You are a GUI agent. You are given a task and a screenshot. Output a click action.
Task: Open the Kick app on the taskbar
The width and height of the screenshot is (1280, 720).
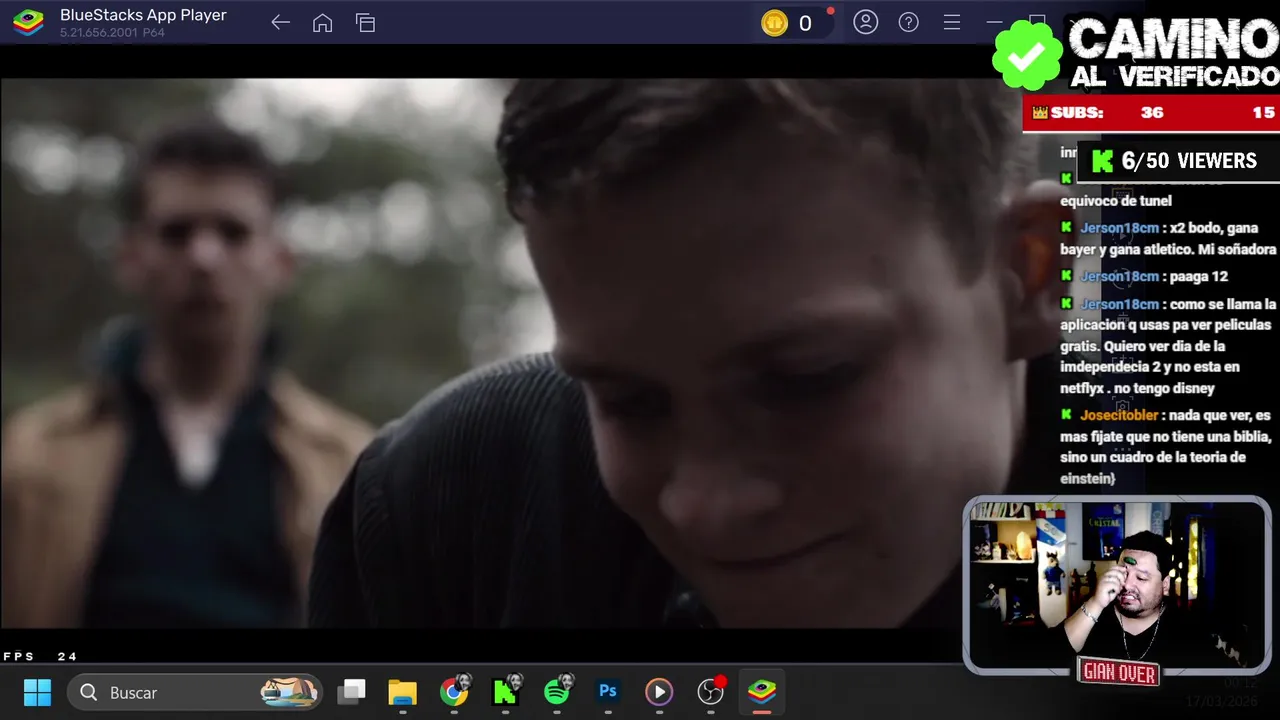pyautogui.click(x=505, y=692)
